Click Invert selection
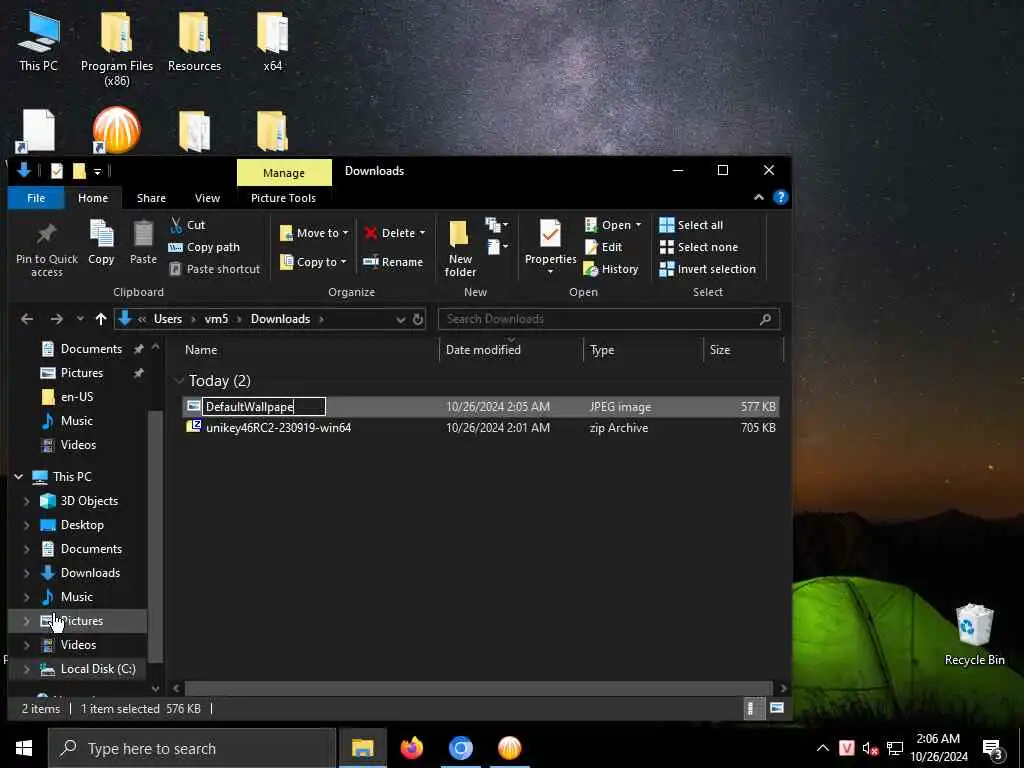Image resolution: width=1024 pixels, height=768 pixels. point(707,269)
